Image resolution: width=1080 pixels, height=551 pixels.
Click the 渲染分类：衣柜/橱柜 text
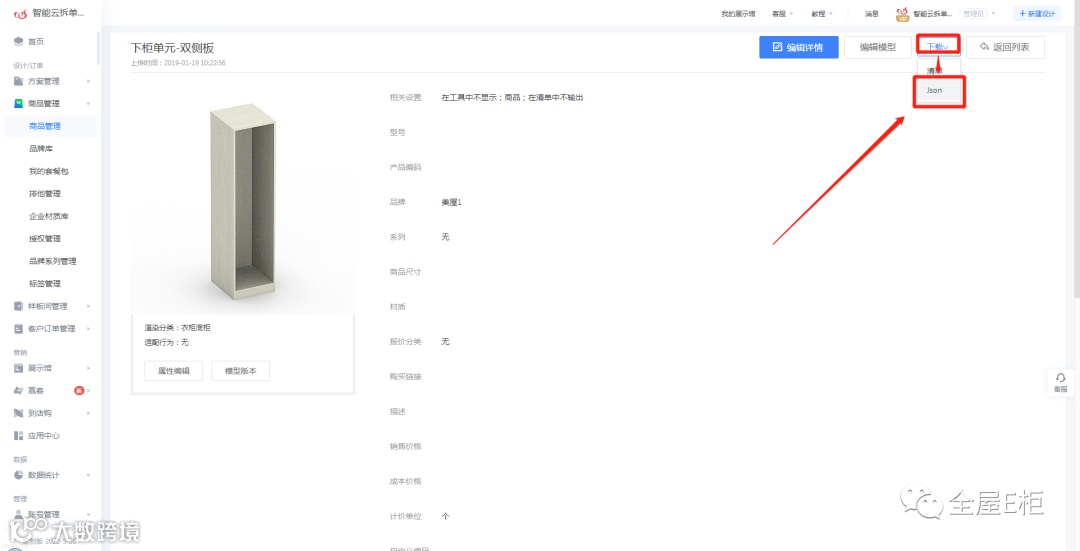click(177, 328)
